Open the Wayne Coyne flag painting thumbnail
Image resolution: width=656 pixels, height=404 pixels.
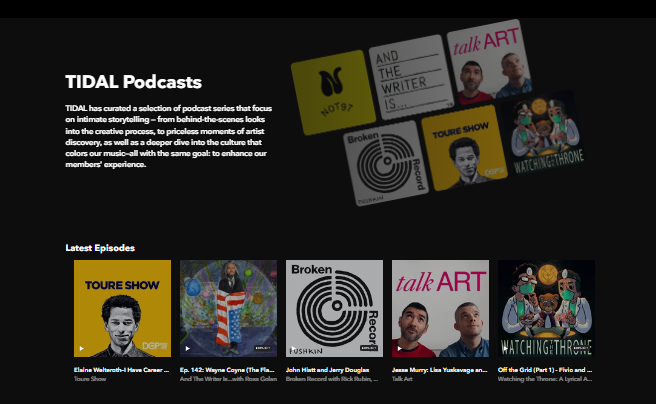[x=228, y=308]
